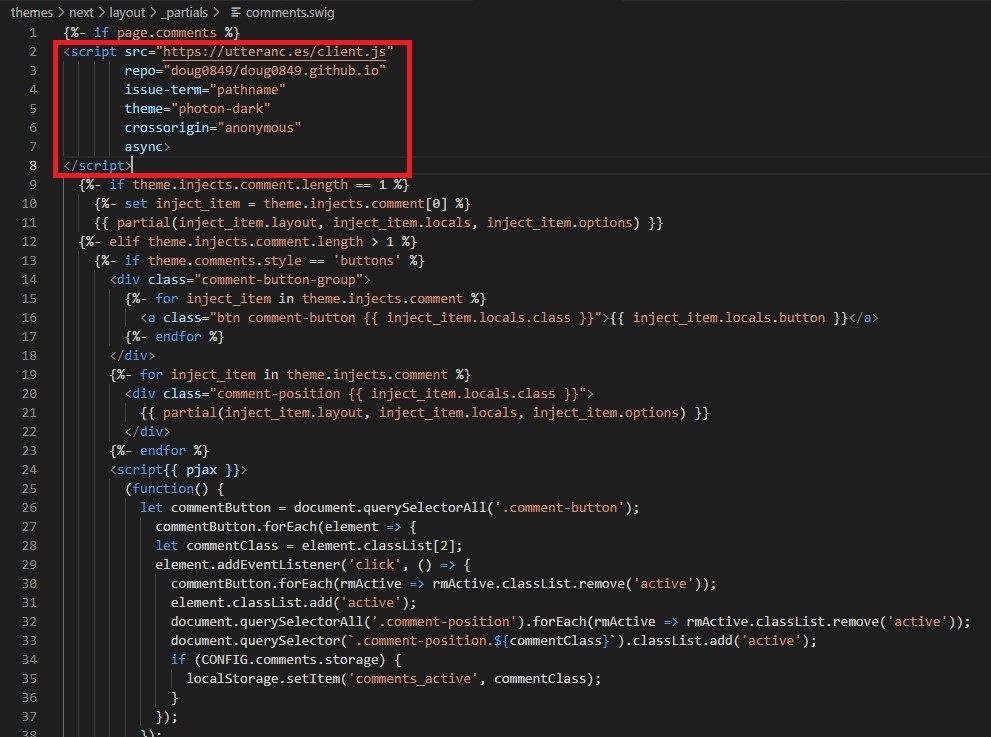
Task: Place cursor on the closing </script> tag
Action: 97,165
